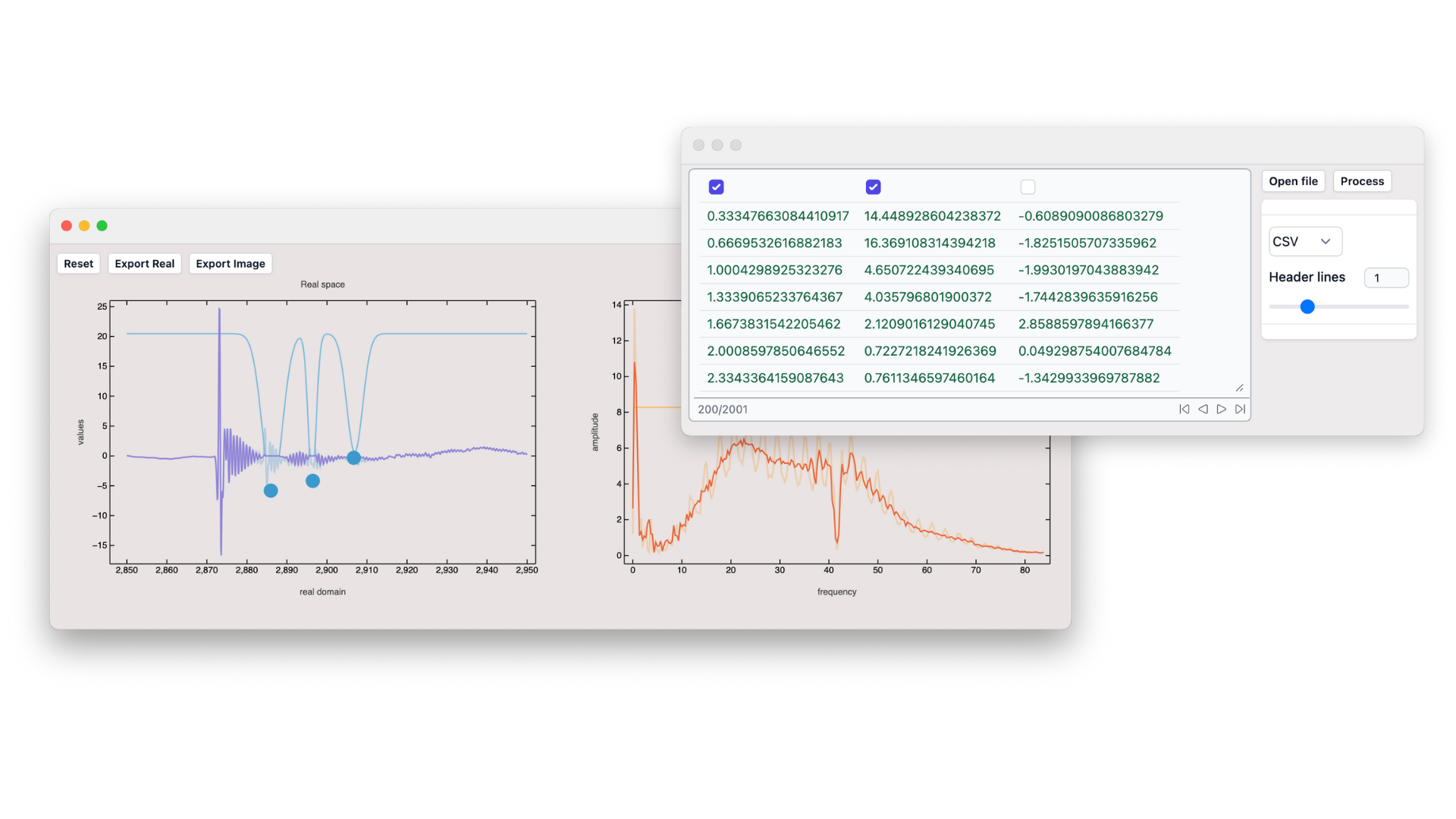
Task: Click Export Real button
Action: (x=144, y=264)
